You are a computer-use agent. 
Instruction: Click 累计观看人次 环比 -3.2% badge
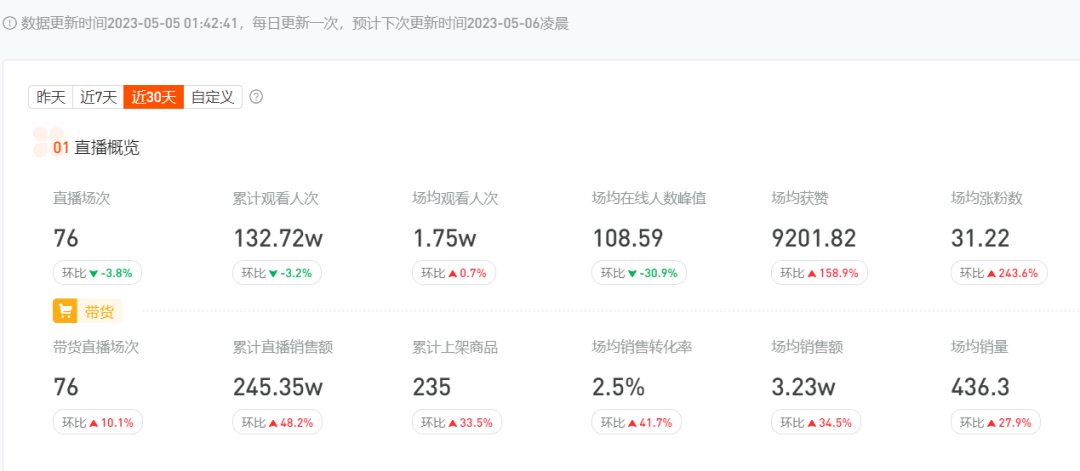pos(277,273)
